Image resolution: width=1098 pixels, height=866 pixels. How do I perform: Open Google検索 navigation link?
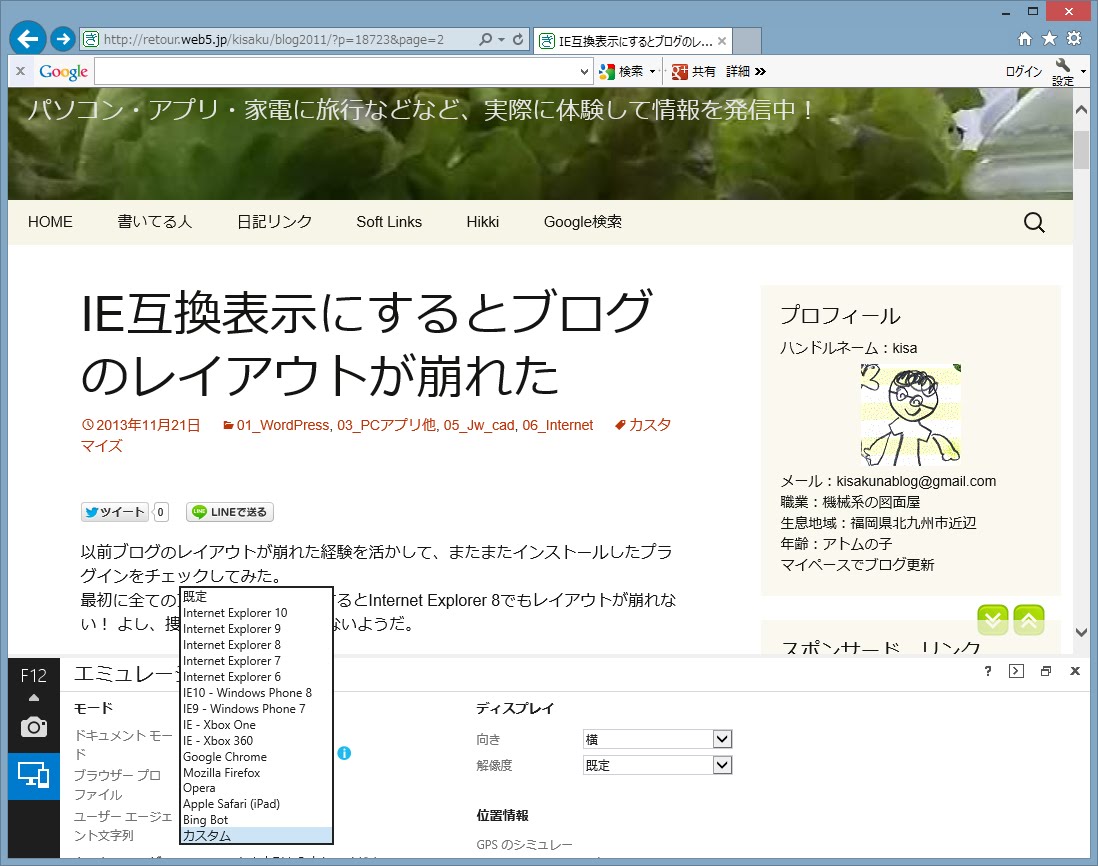[583, 222]
